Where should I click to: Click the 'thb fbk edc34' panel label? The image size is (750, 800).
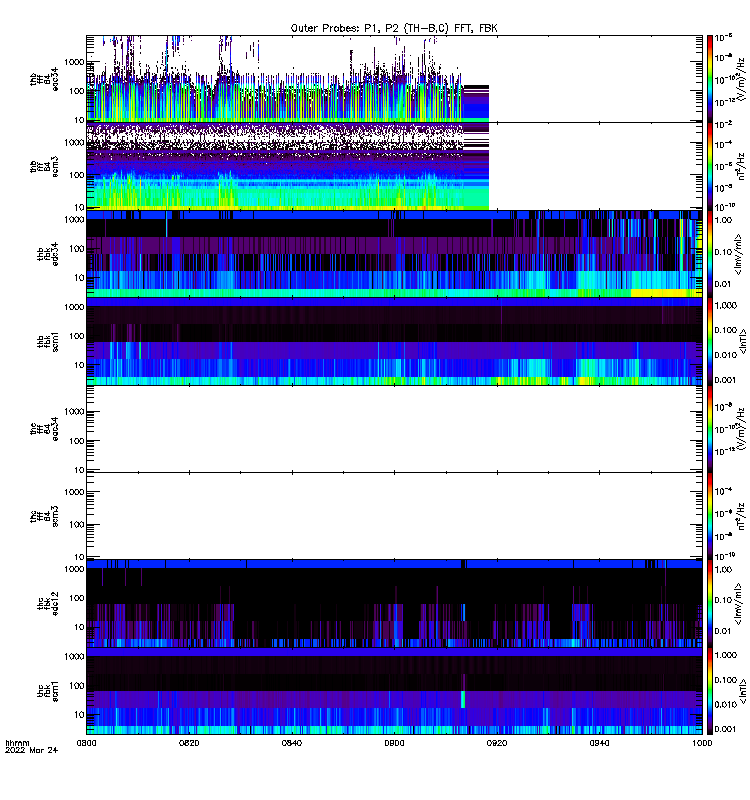click(48, 254)
